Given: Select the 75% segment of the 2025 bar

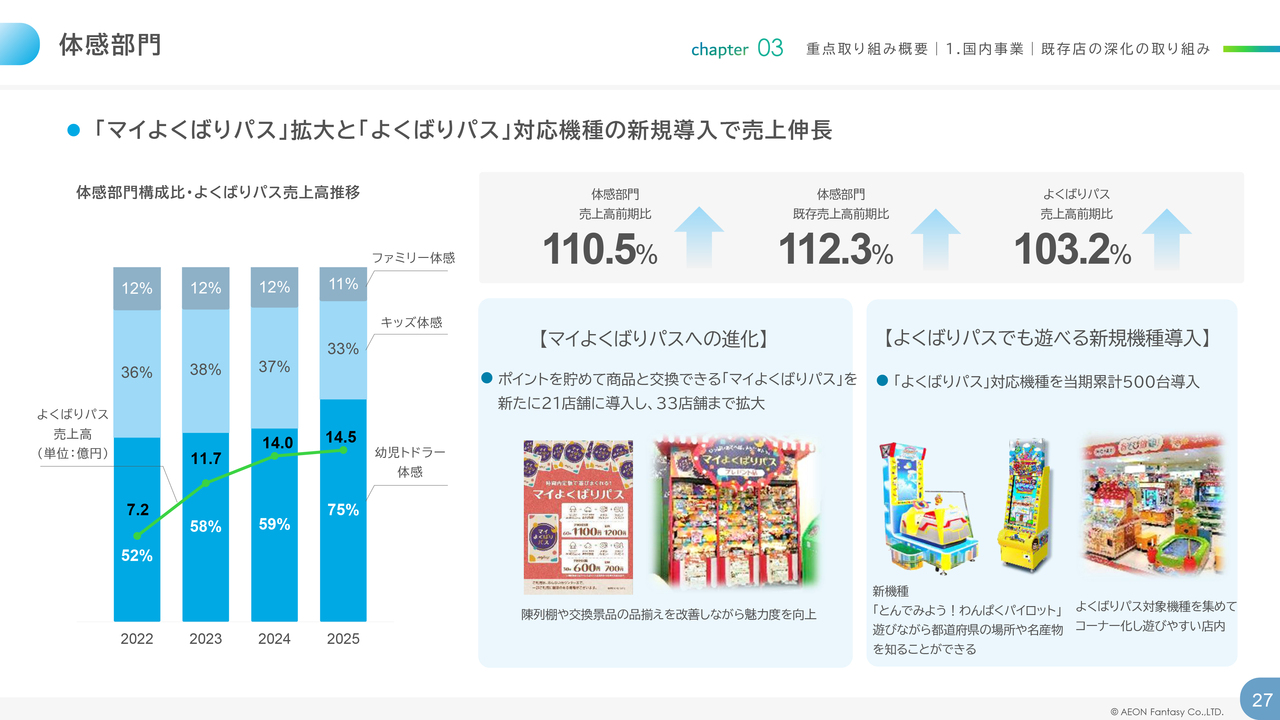Looking at the screenshot, I should [342, 510].
